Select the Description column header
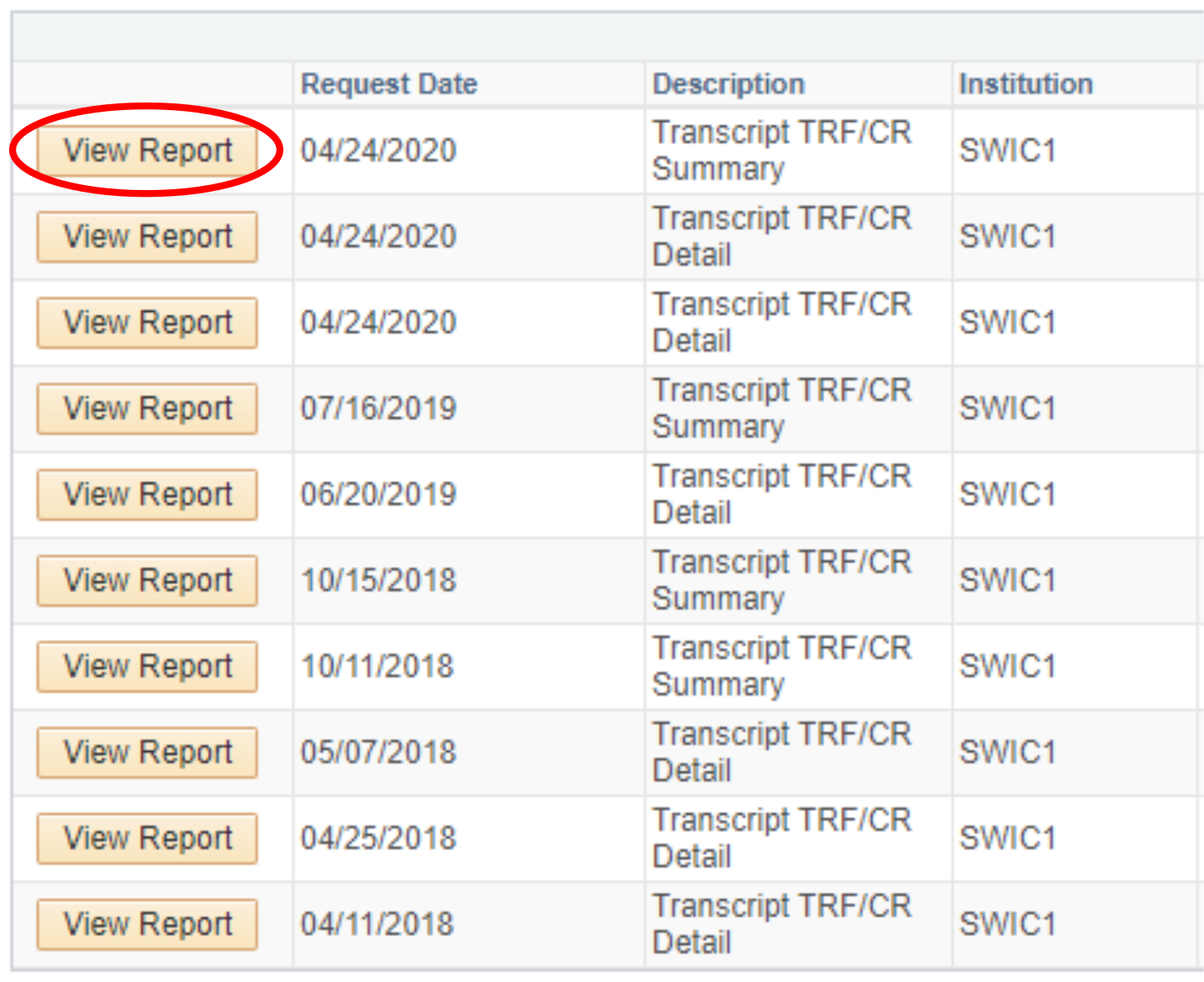The height and width of the screenshot is (982, 1204). (728, 84)
